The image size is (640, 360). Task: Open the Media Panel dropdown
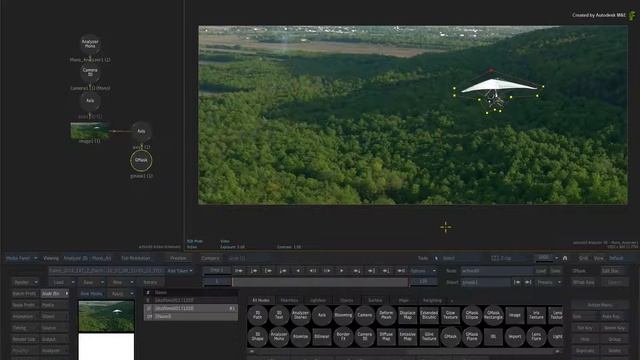tap(22, 258)
